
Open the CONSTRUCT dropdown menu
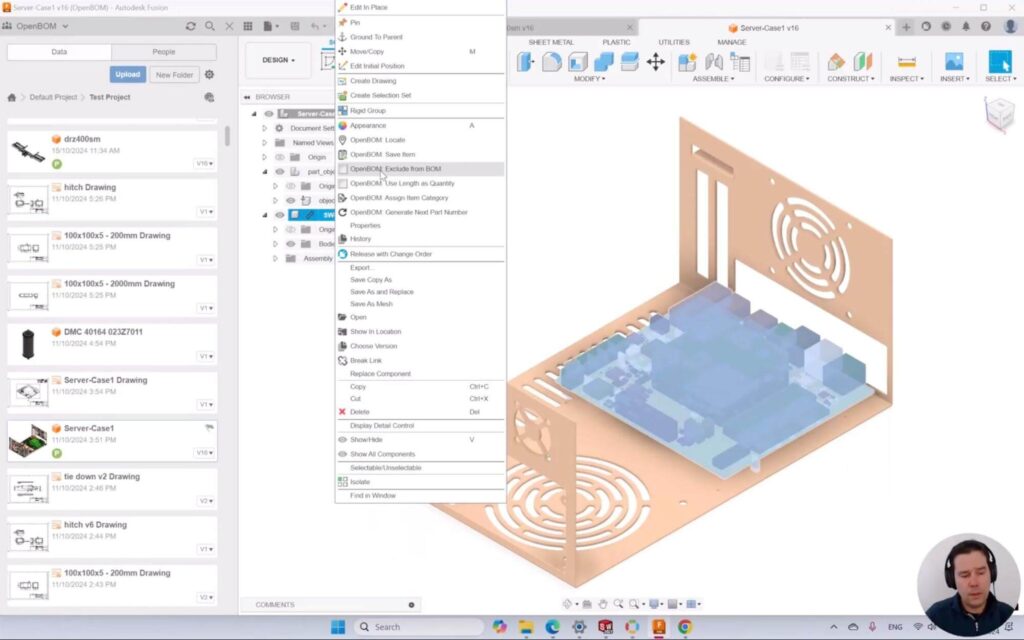click(851, 79)
